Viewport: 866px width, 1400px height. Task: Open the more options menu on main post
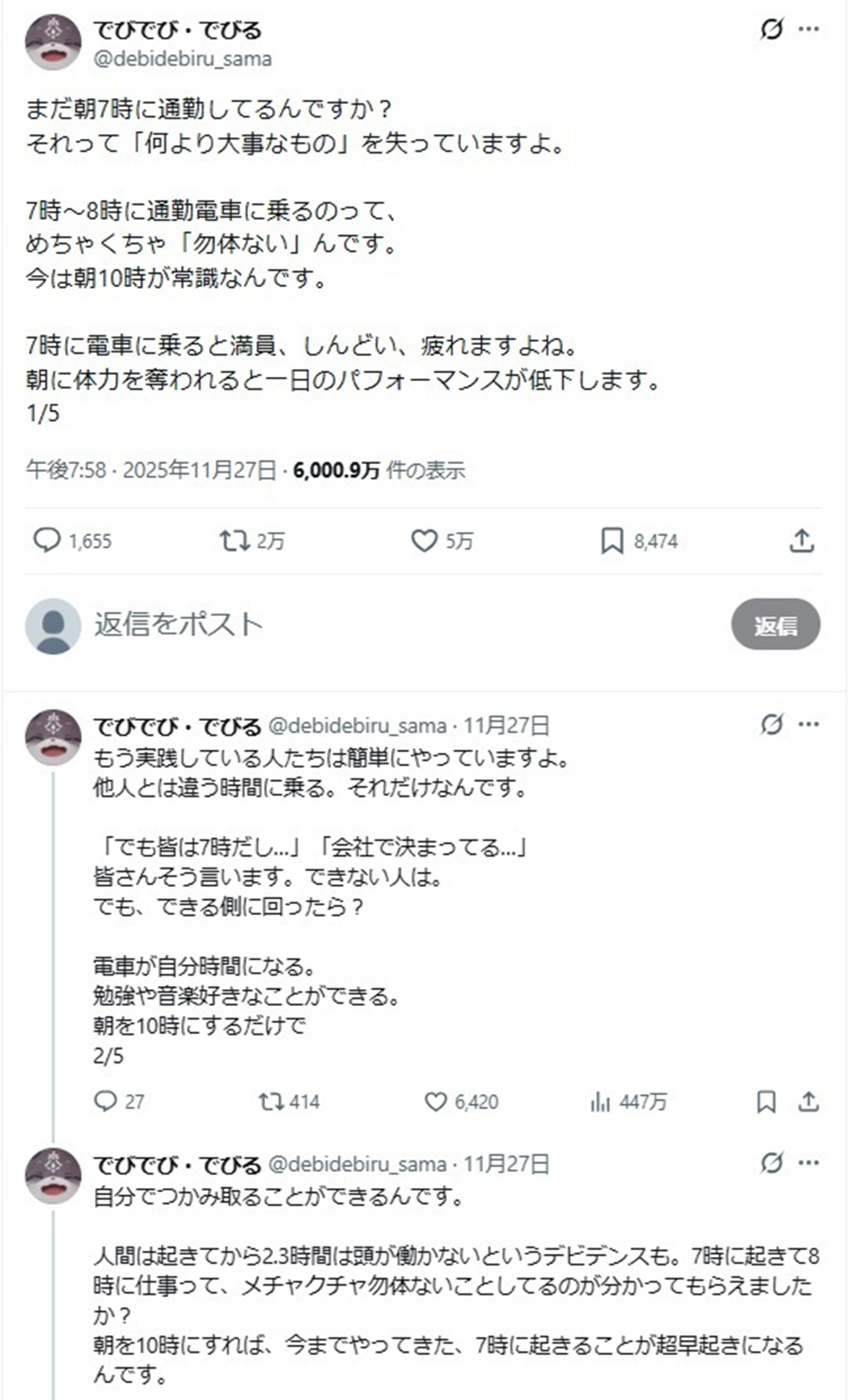click(808, 30)
